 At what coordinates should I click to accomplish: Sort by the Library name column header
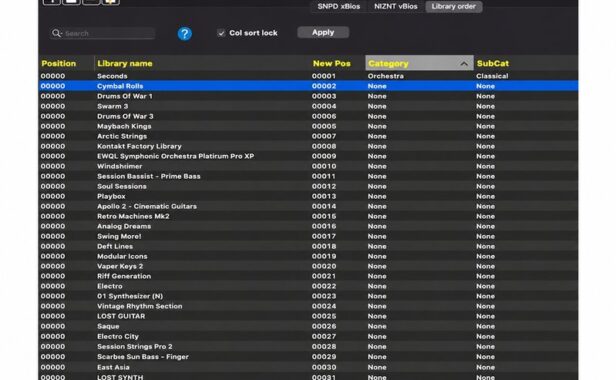pyautogui.click(x=125, y=63)
